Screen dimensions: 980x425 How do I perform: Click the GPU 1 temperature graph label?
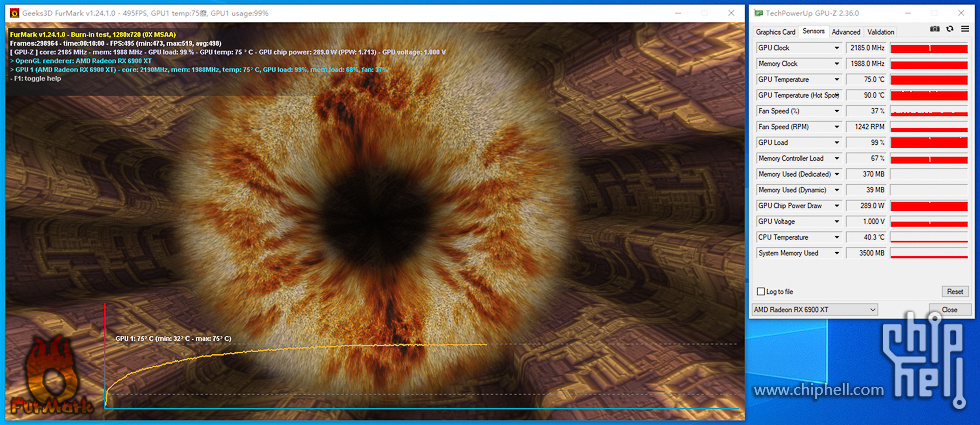click(173, 338)
